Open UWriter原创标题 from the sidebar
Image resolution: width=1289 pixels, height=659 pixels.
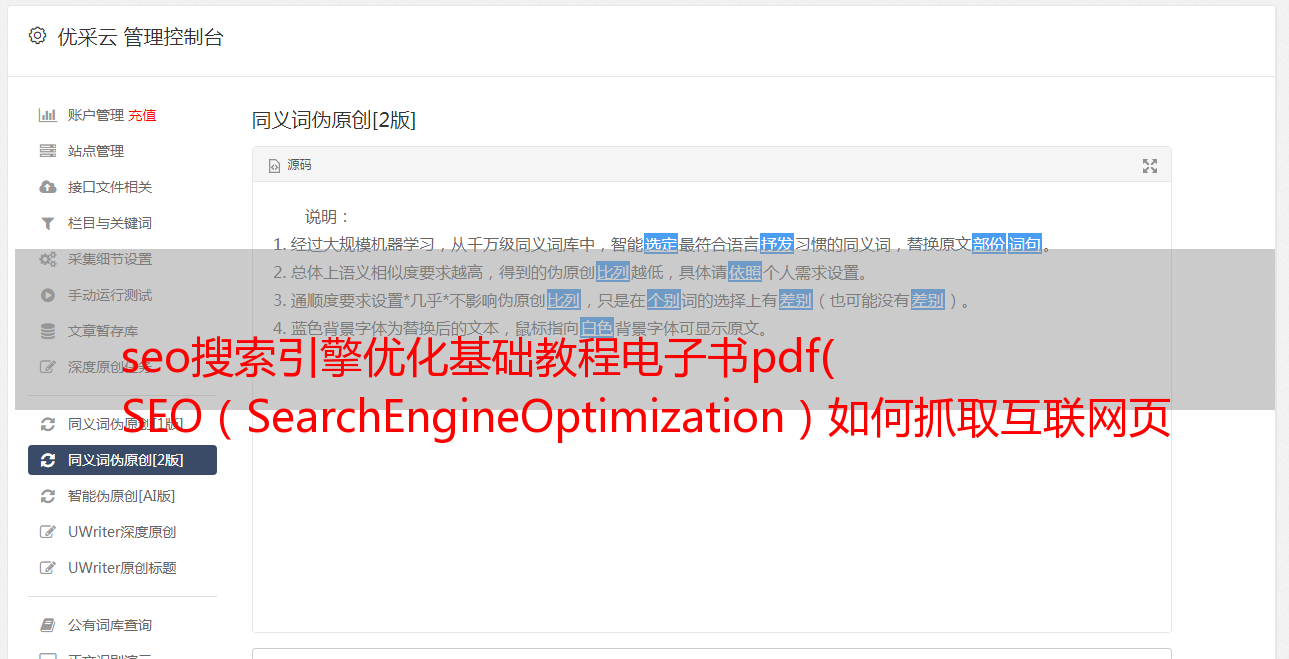click(122, 568)
